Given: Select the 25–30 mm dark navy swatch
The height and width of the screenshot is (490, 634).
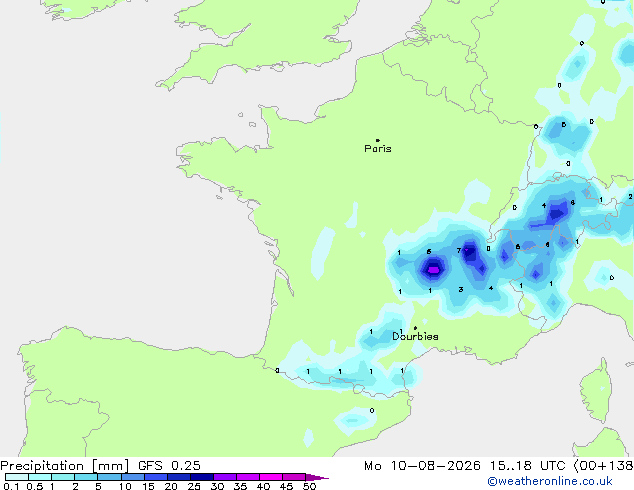Looking at the screenshot, I should [202, 477].
